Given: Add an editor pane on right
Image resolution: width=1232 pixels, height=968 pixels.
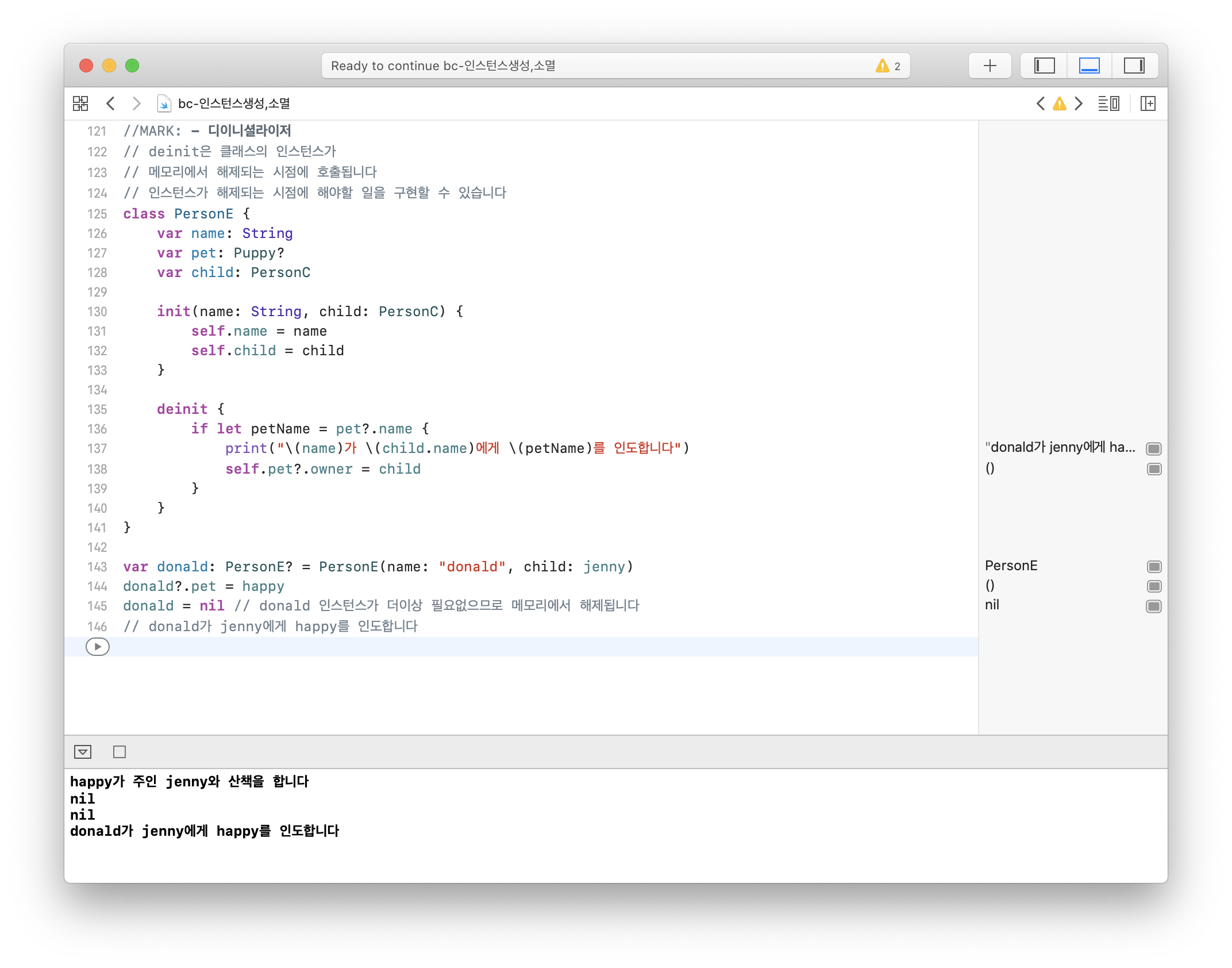Looking at the screenshot, I should click(1148, 103).
